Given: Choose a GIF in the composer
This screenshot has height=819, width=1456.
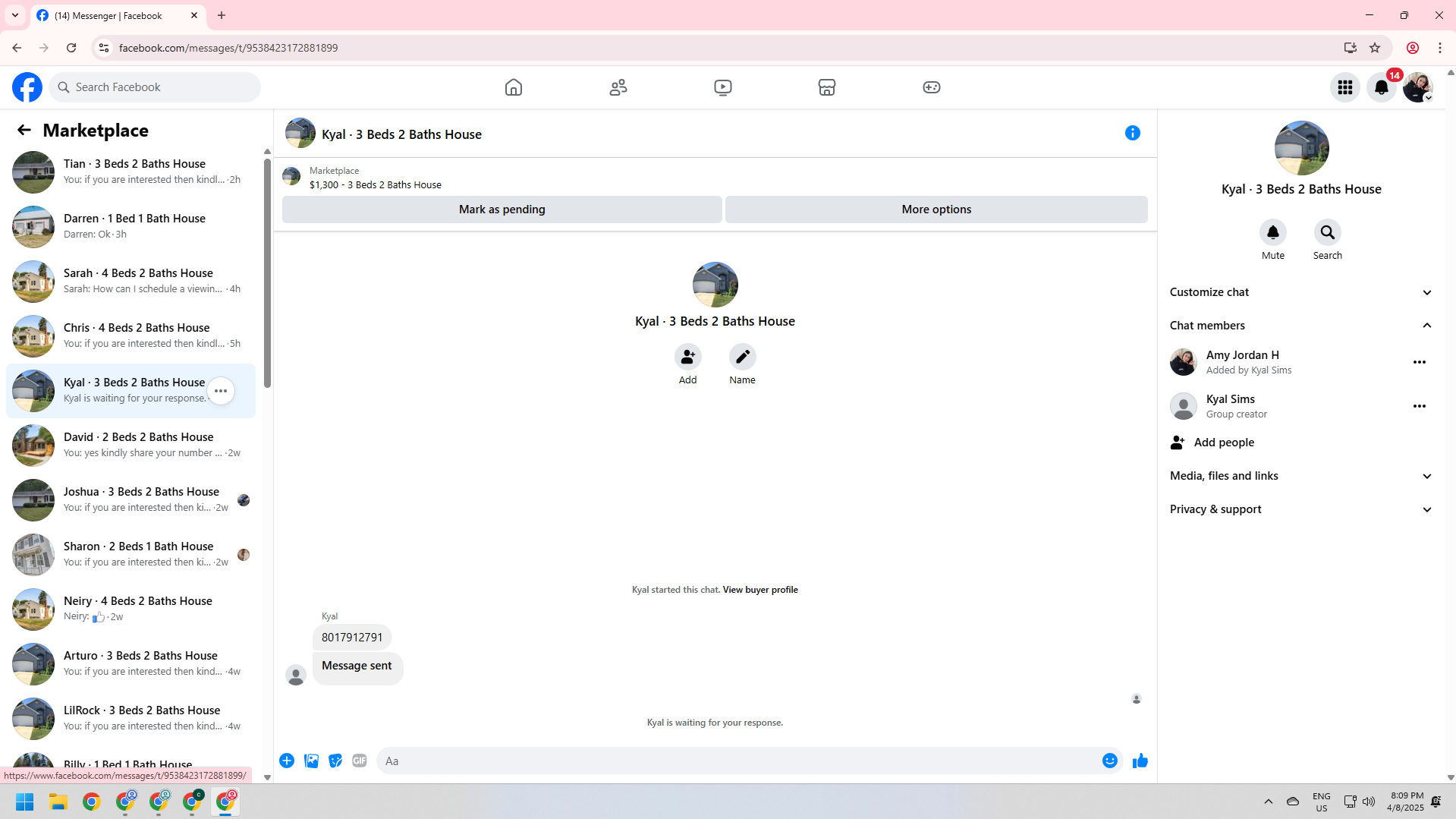Looking at the screenshot, I should tap(360, 761).
